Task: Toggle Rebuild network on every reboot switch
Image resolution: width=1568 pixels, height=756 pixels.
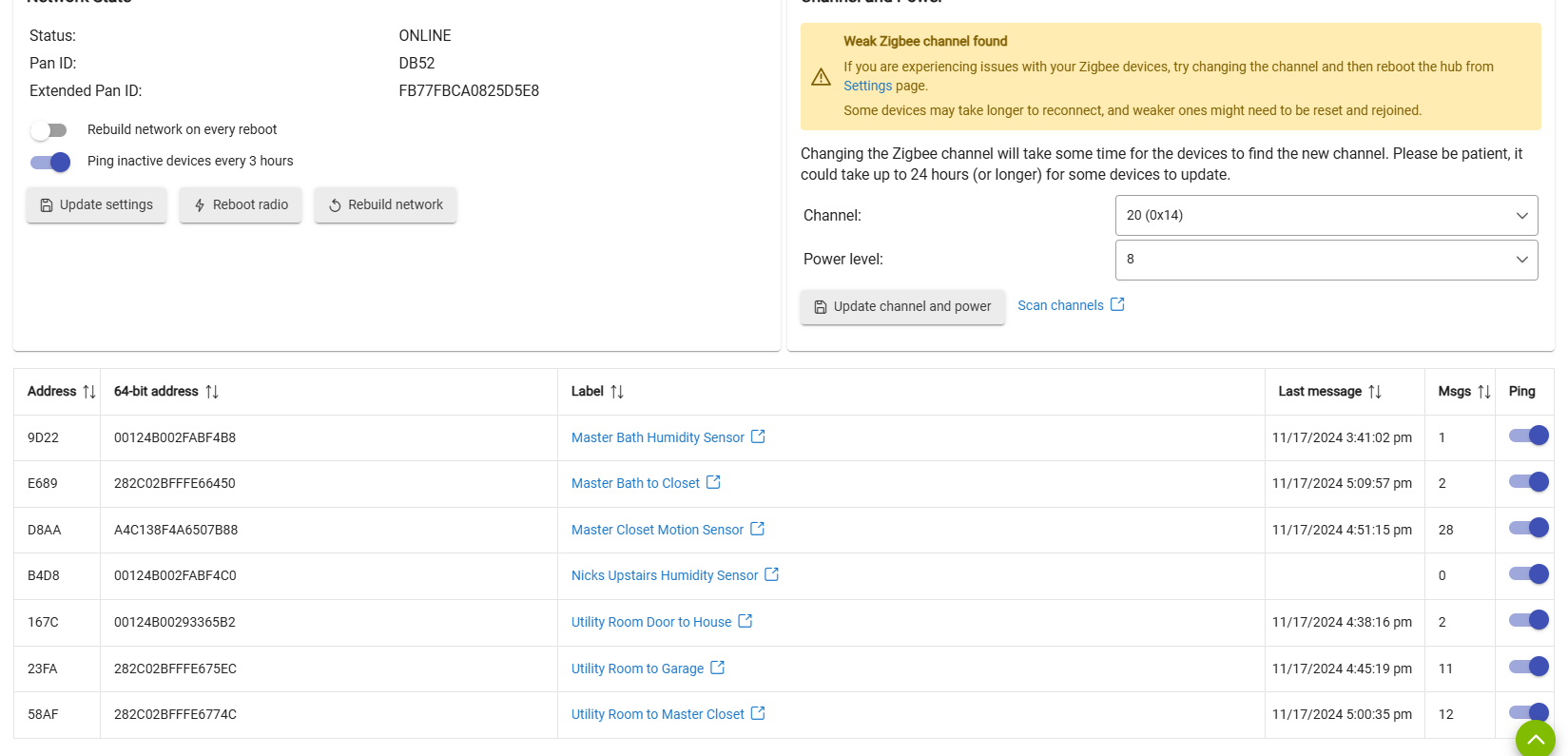Action: click(x=48, y=130)
